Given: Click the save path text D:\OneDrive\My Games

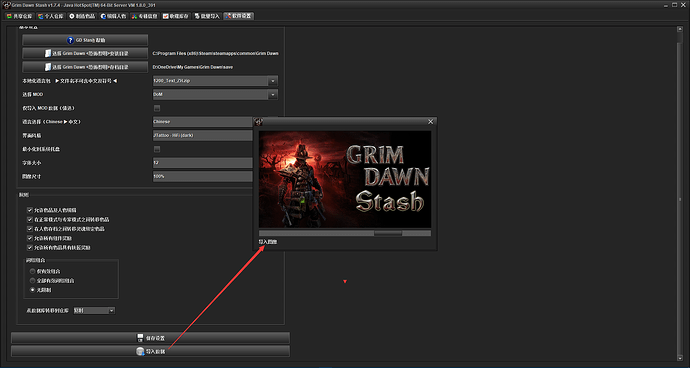Looking at the screenshot, I should [x=193, y=67].
